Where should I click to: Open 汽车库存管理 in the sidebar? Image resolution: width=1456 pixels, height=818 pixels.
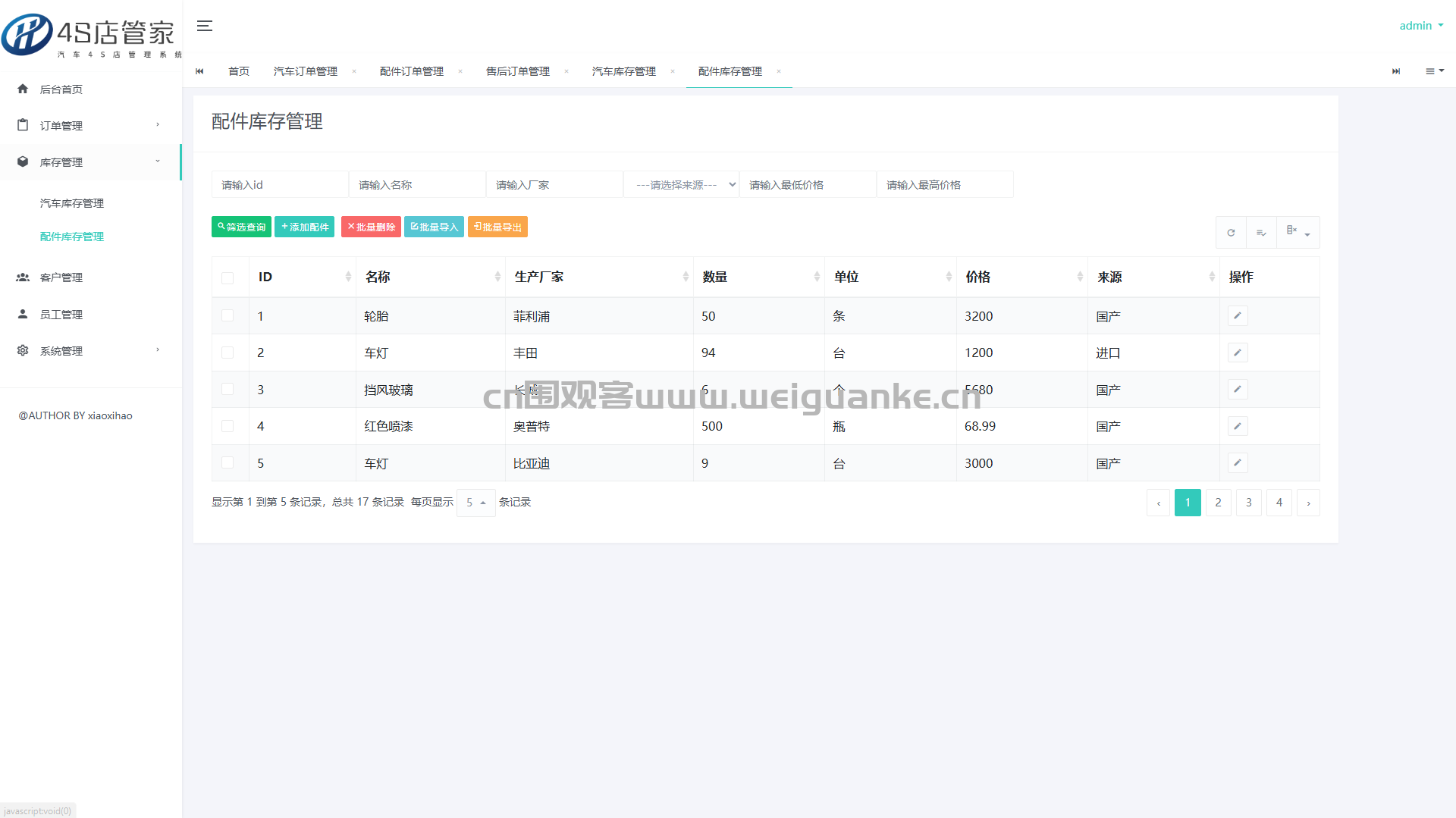pos(72,203)
